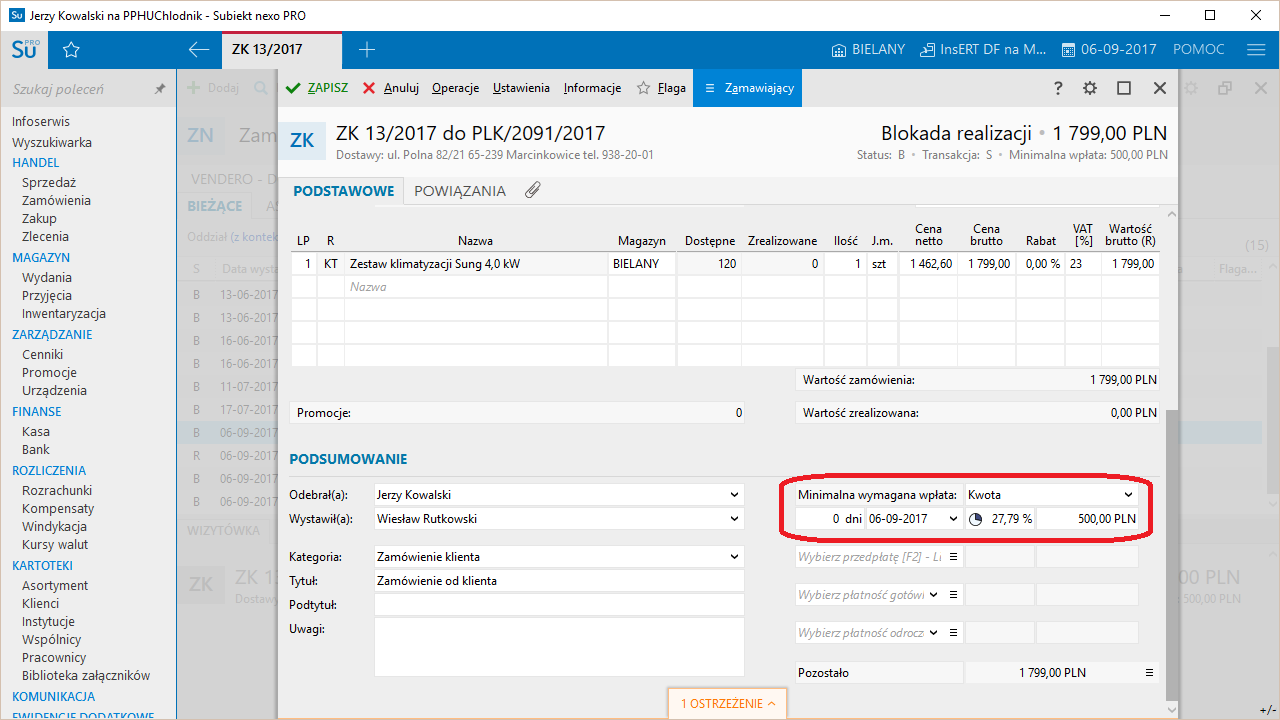Image resolution: width=1280 pixels, height=720 pixels.
Task: Open the Operacje menu
Action: click(x=455, y=88)
